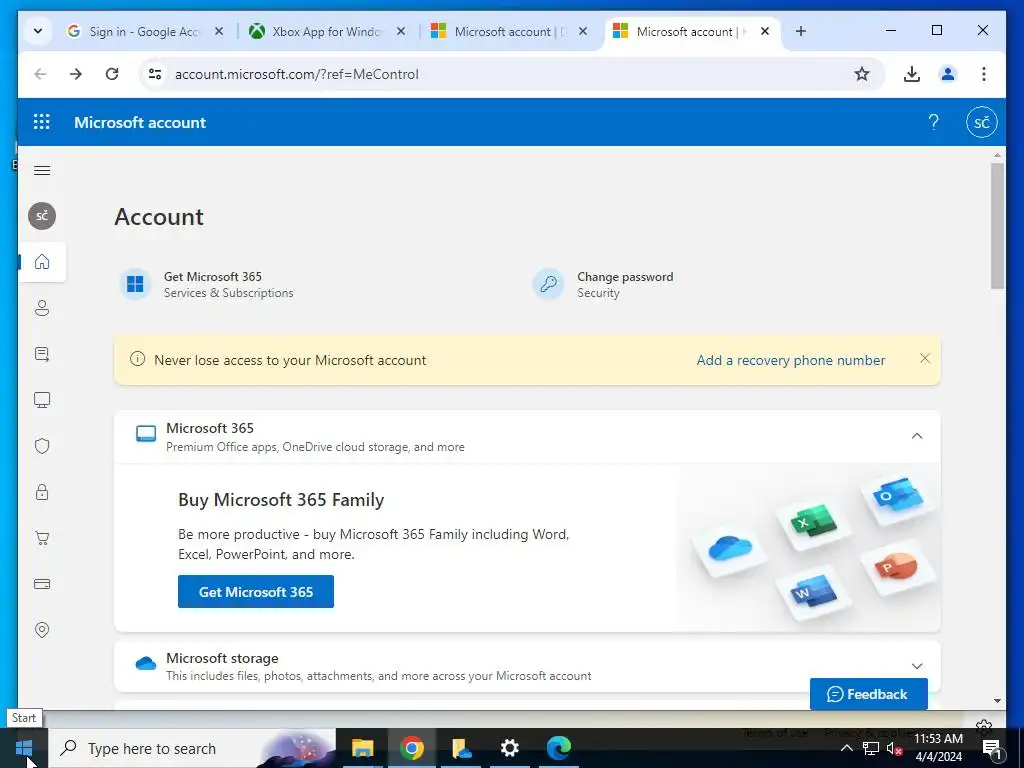Open Chrome downloads icon
The height and width of the screenshot is (768, 1024).
pos(912,74)
